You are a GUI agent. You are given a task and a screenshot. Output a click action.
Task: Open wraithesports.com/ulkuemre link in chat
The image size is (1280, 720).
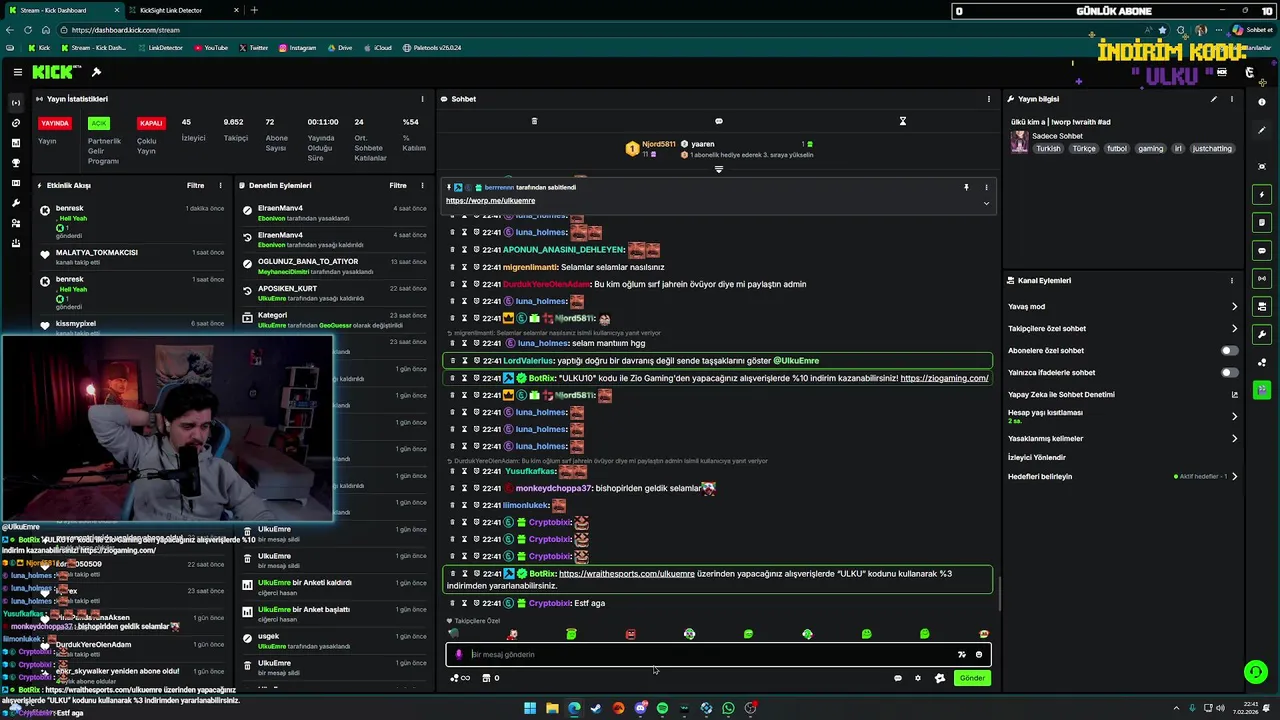point(627,574)
